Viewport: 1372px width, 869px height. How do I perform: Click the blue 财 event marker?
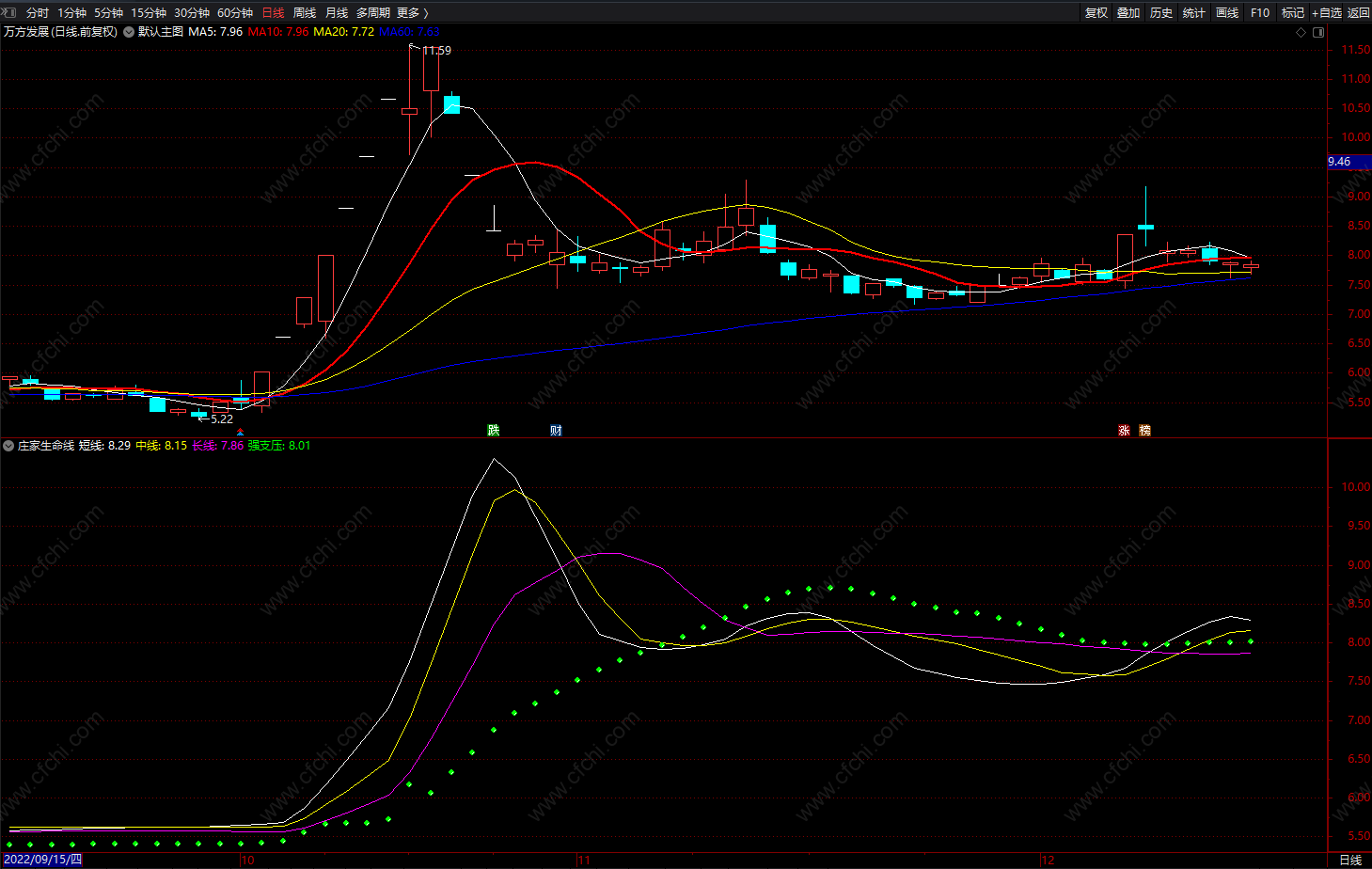pyautogui.click(x=556, y=431)
